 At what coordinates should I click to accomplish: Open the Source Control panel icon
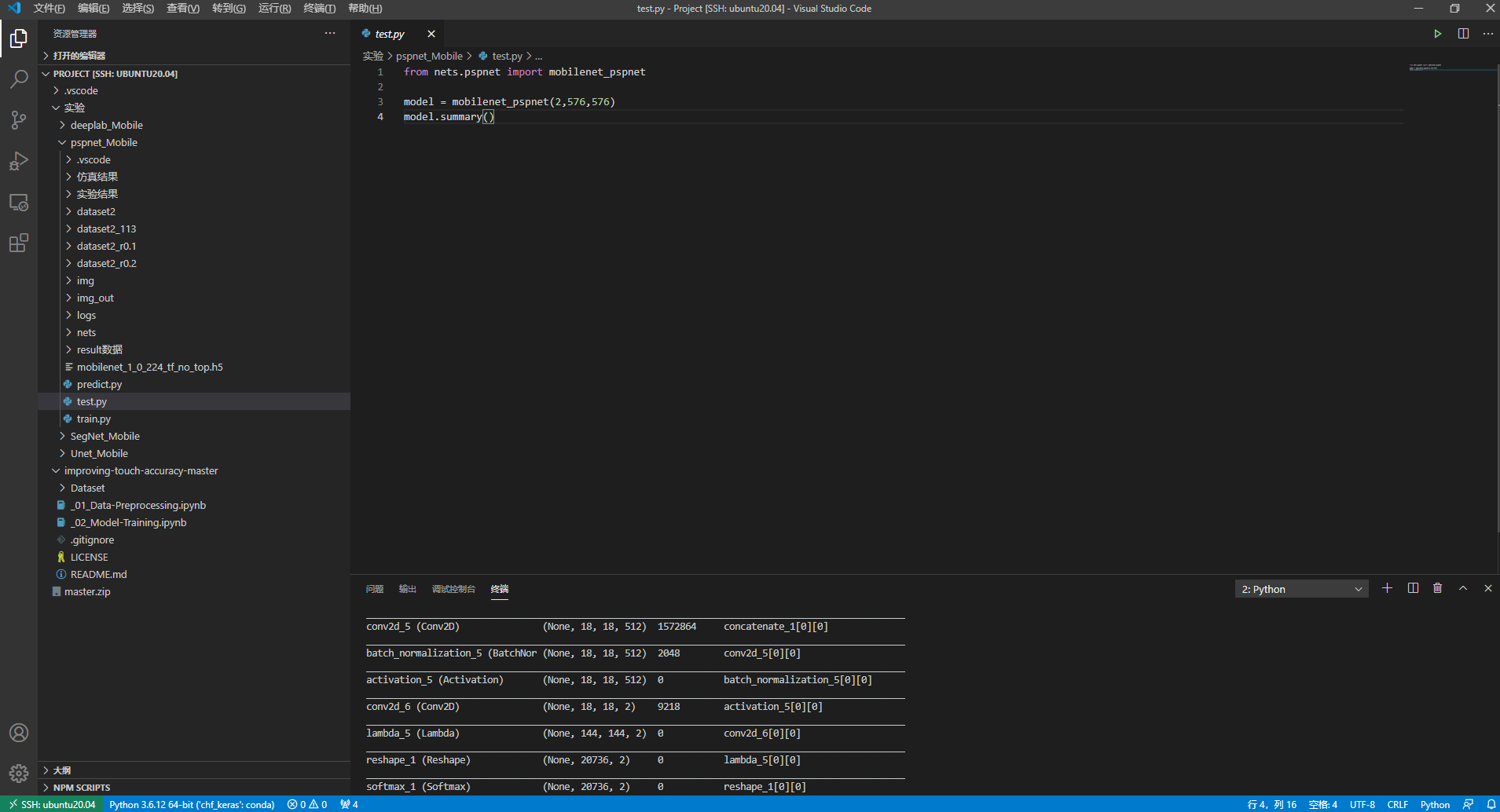[18, 119]
